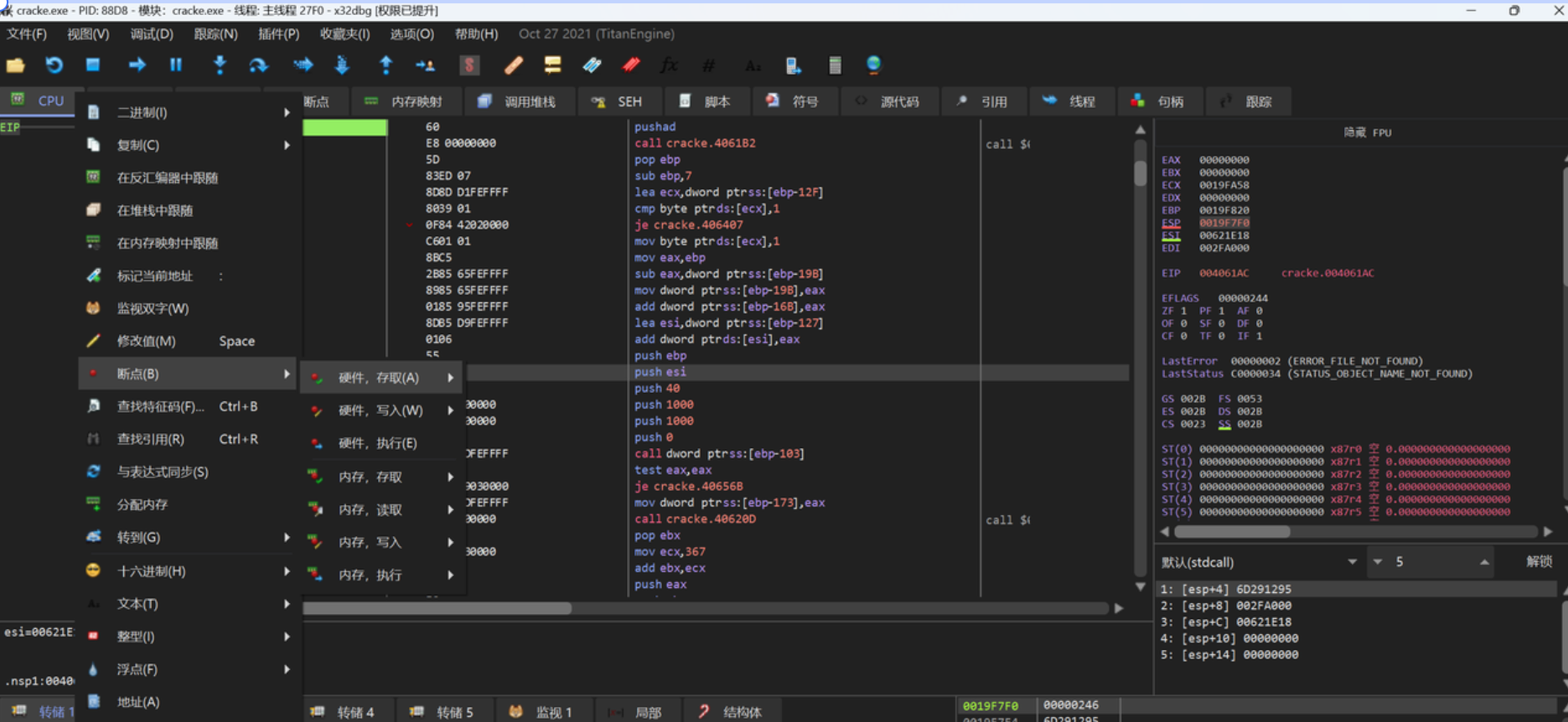1568x722 pixels.
Task: Click the Run to user code icon
Action: click(x=425, y=65)
